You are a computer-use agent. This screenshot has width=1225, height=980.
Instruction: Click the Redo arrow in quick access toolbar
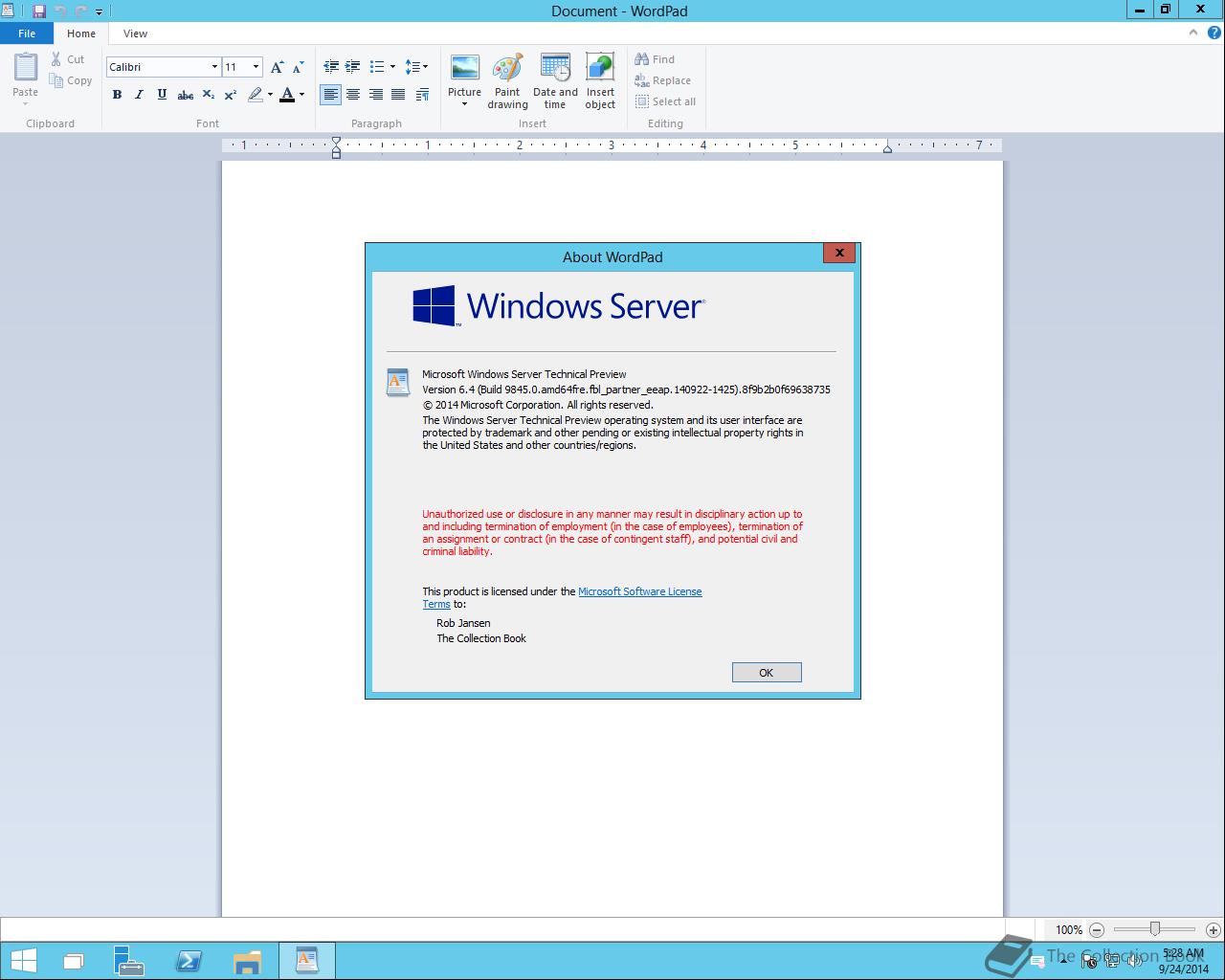point(80,11)
